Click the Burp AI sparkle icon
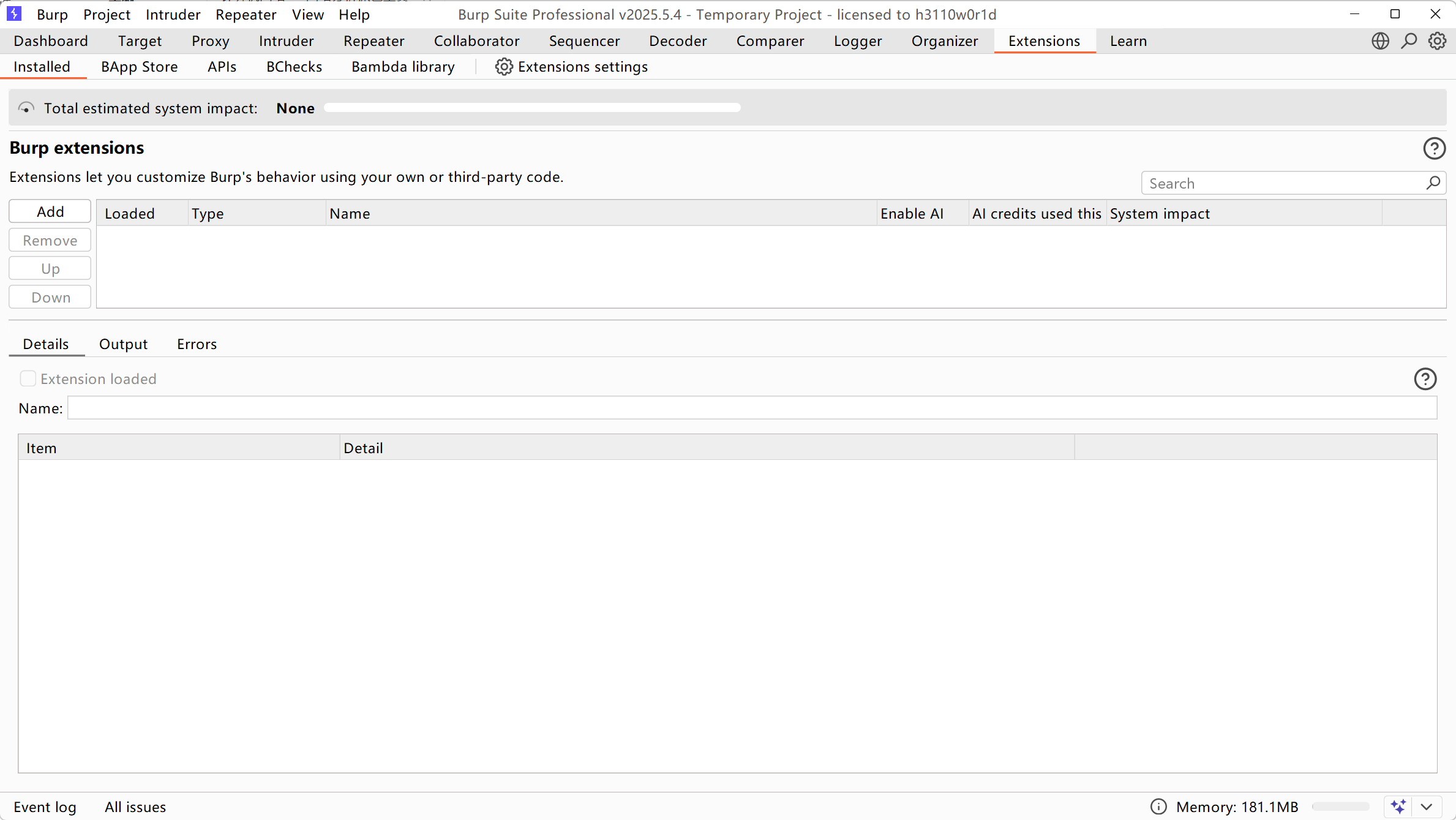Screen dimensions: 1456x820 1398,807
